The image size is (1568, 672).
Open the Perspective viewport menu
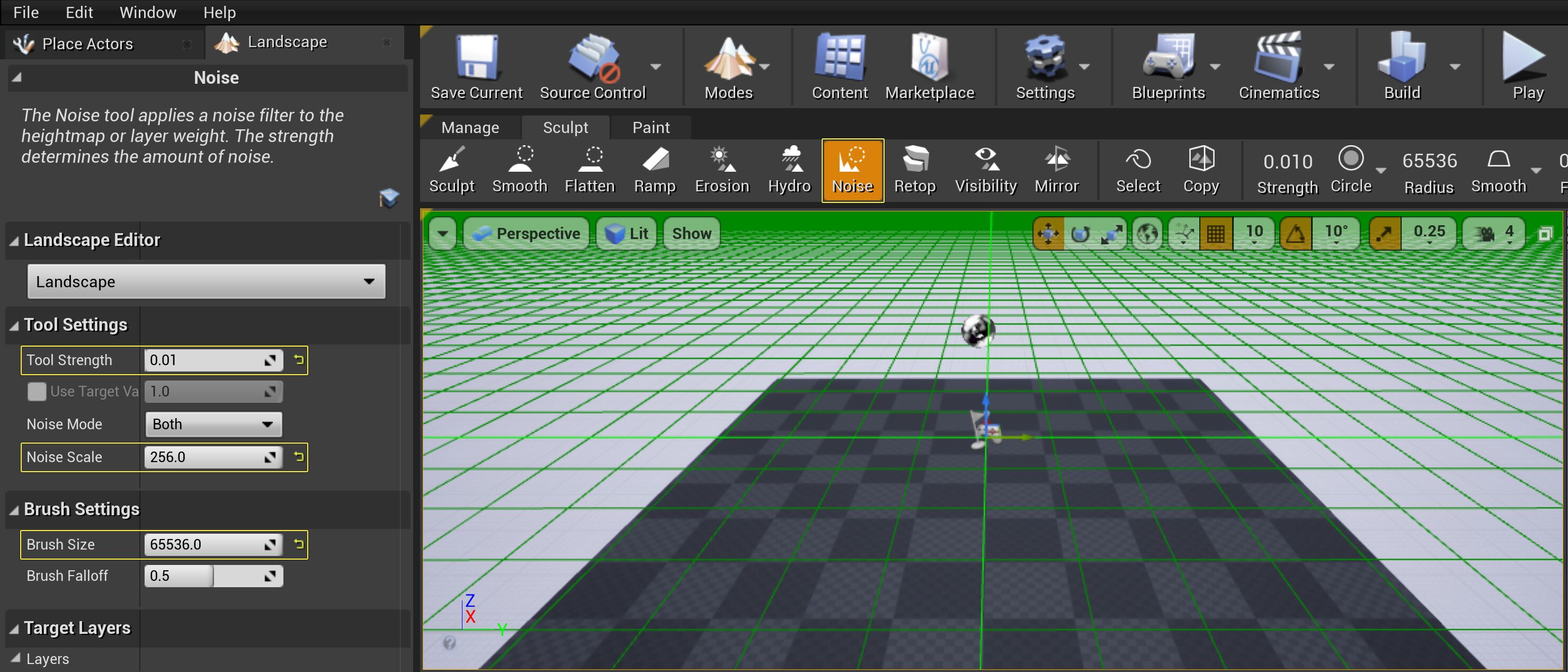pyautogui.click(x=527, y=233)
